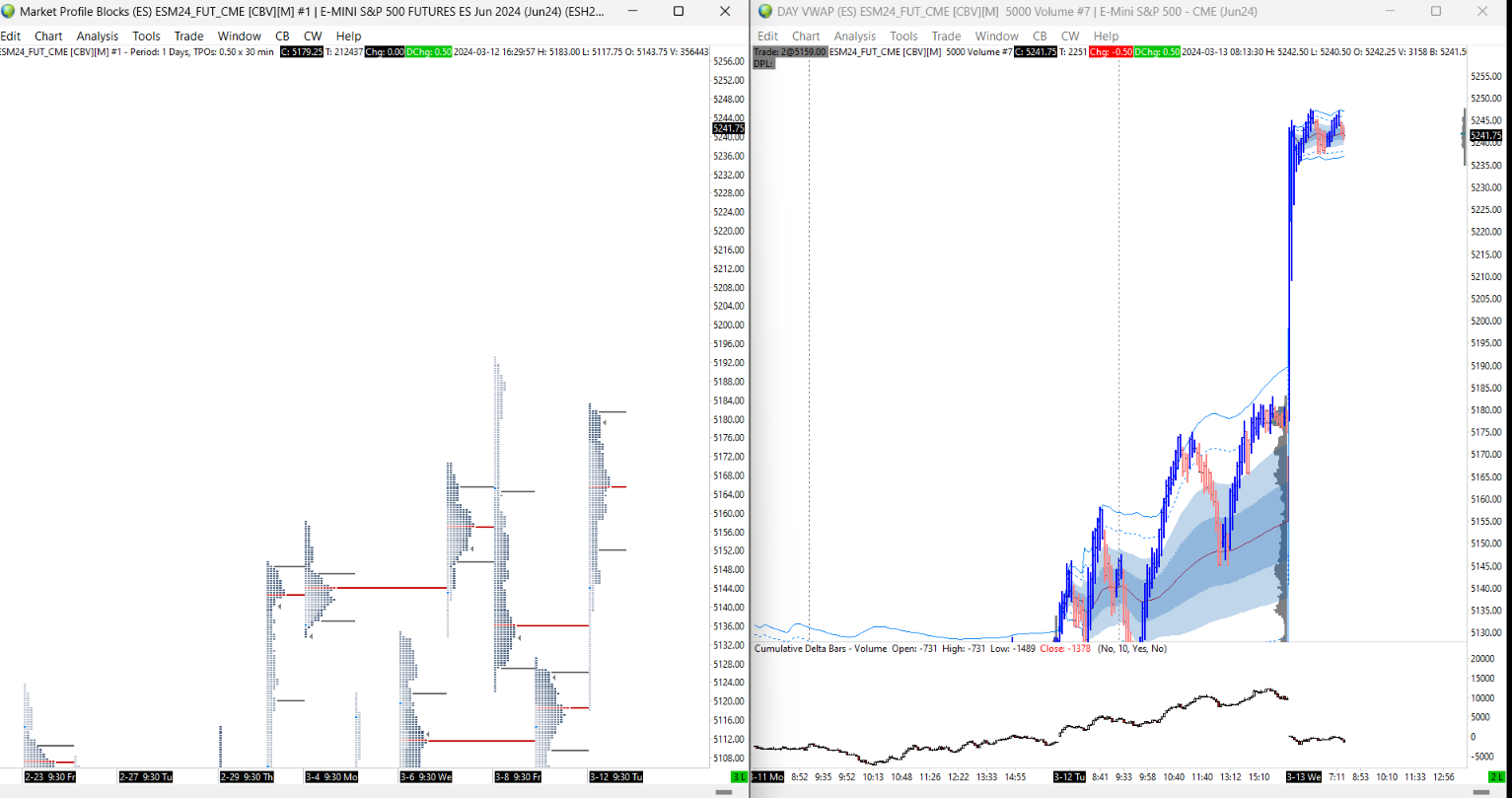Open the CW menu in DAY VWAP window
Viewport: 1512px width, 798px height.
(x=1070, y=36)
